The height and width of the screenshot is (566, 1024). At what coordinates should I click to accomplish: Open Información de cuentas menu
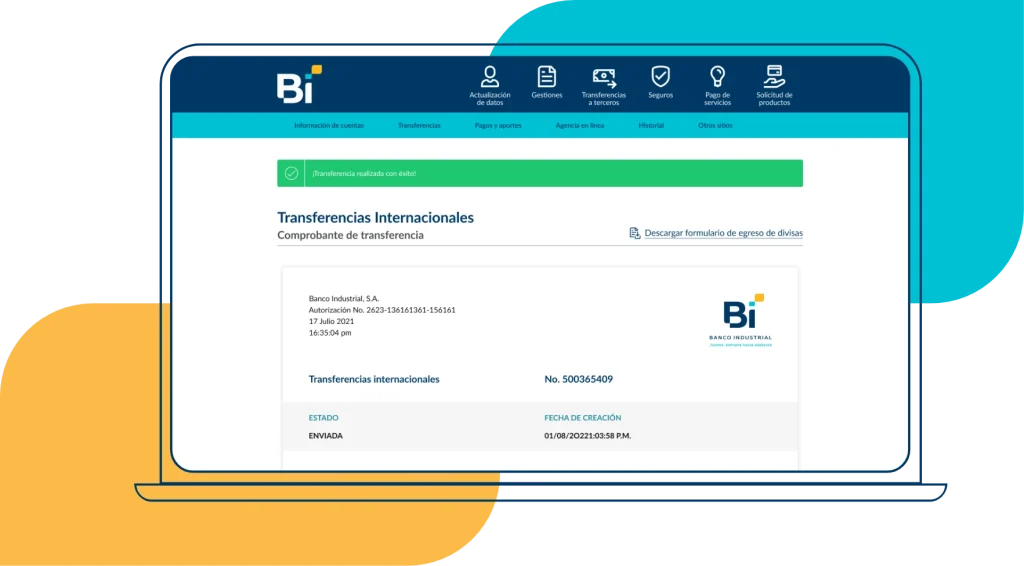pyautogui.click(x=329, y=126)
